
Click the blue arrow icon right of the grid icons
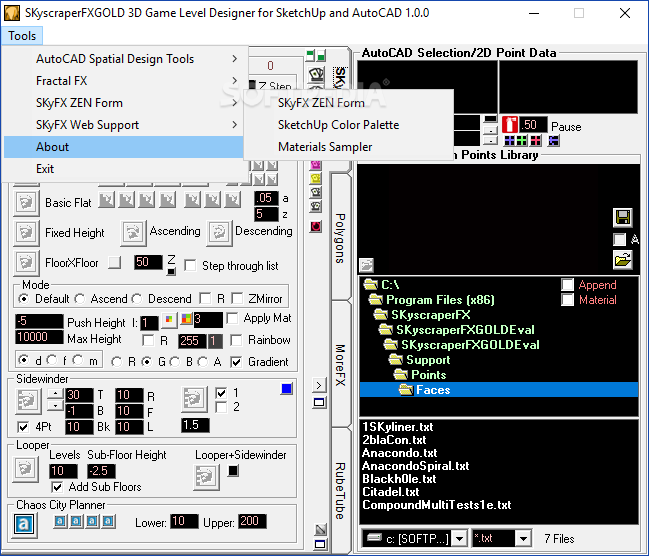coord(554,141)
